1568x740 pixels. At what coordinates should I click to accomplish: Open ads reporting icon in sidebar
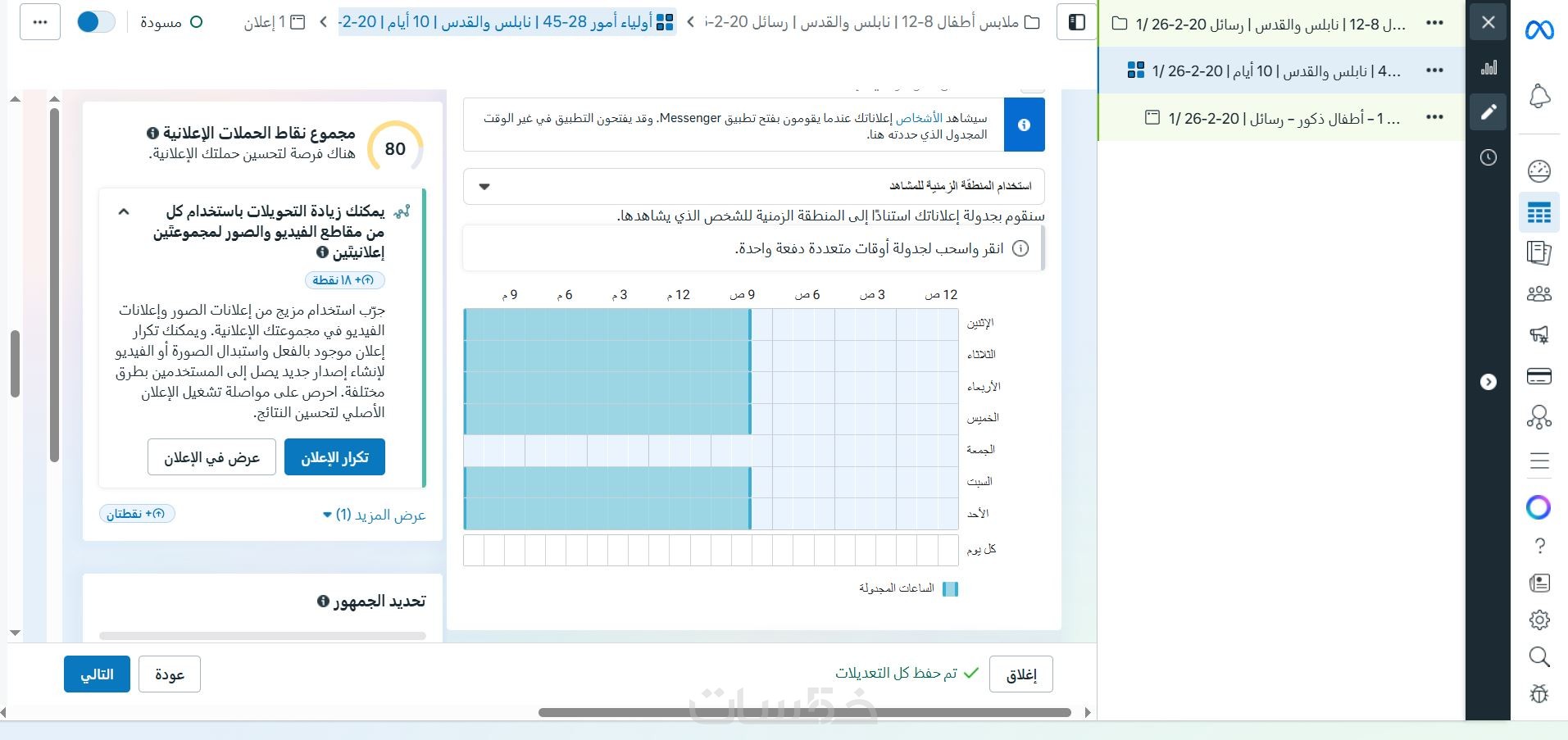[1539, 252]
